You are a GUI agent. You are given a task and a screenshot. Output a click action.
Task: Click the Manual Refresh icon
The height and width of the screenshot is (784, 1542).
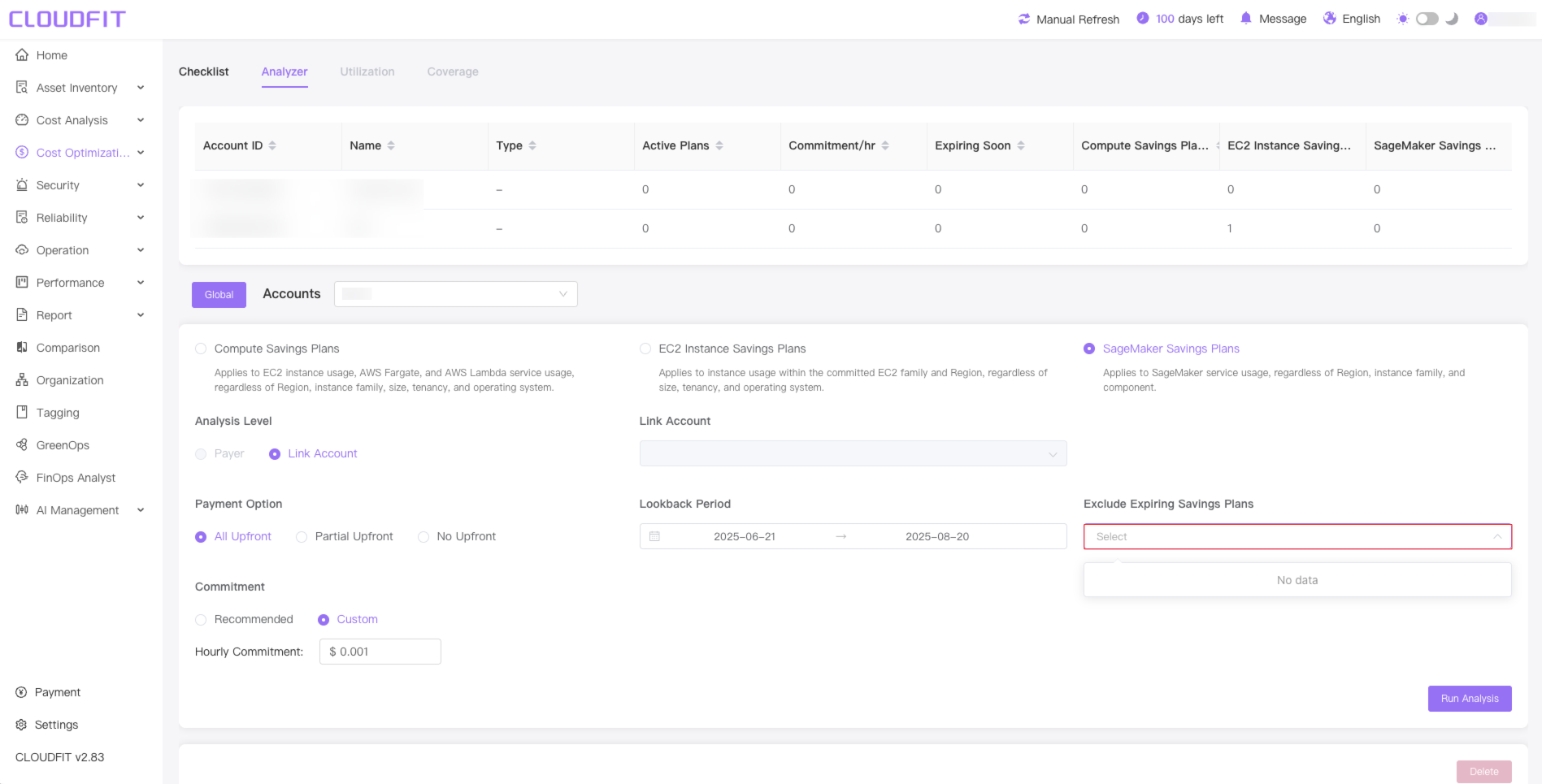pos(1024,19)
